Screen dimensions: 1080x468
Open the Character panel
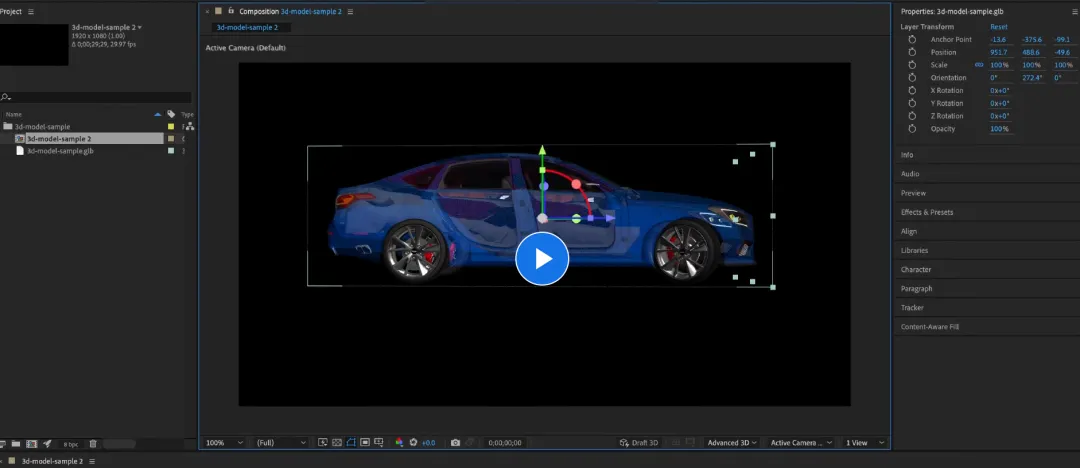[916, 269]
